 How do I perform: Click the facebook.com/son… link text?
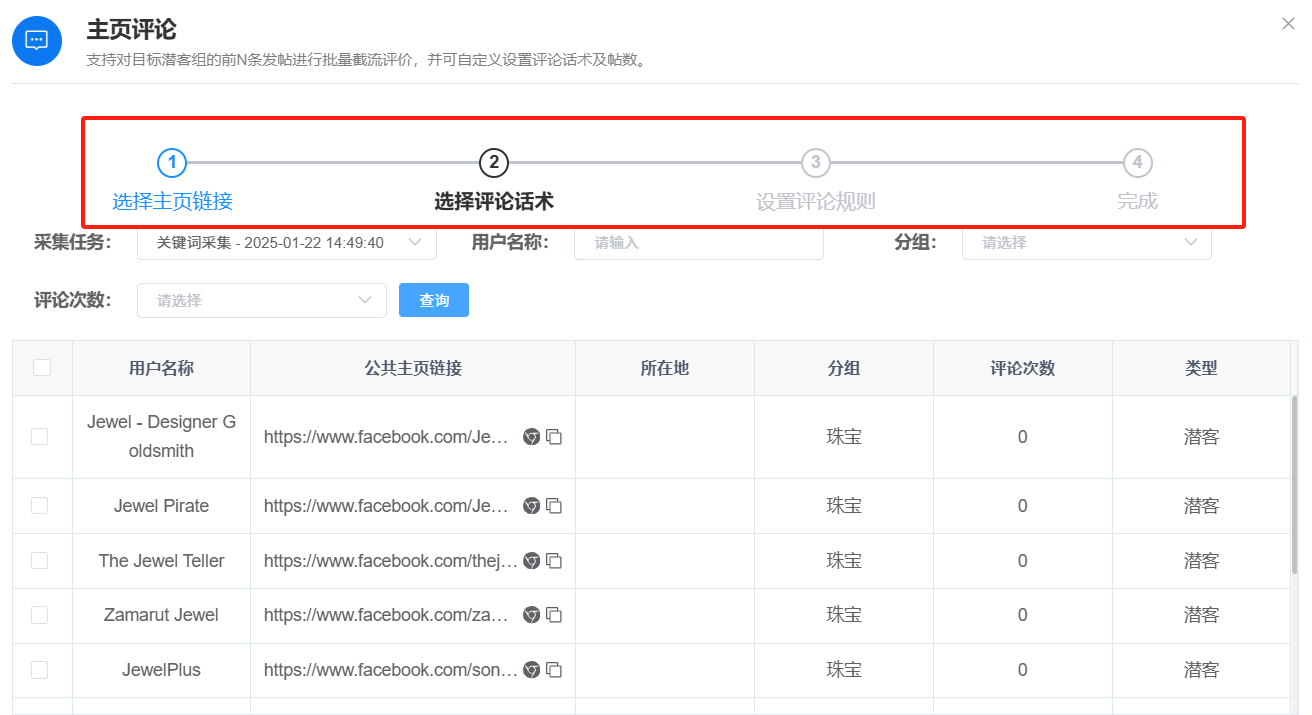click(391, 670)
